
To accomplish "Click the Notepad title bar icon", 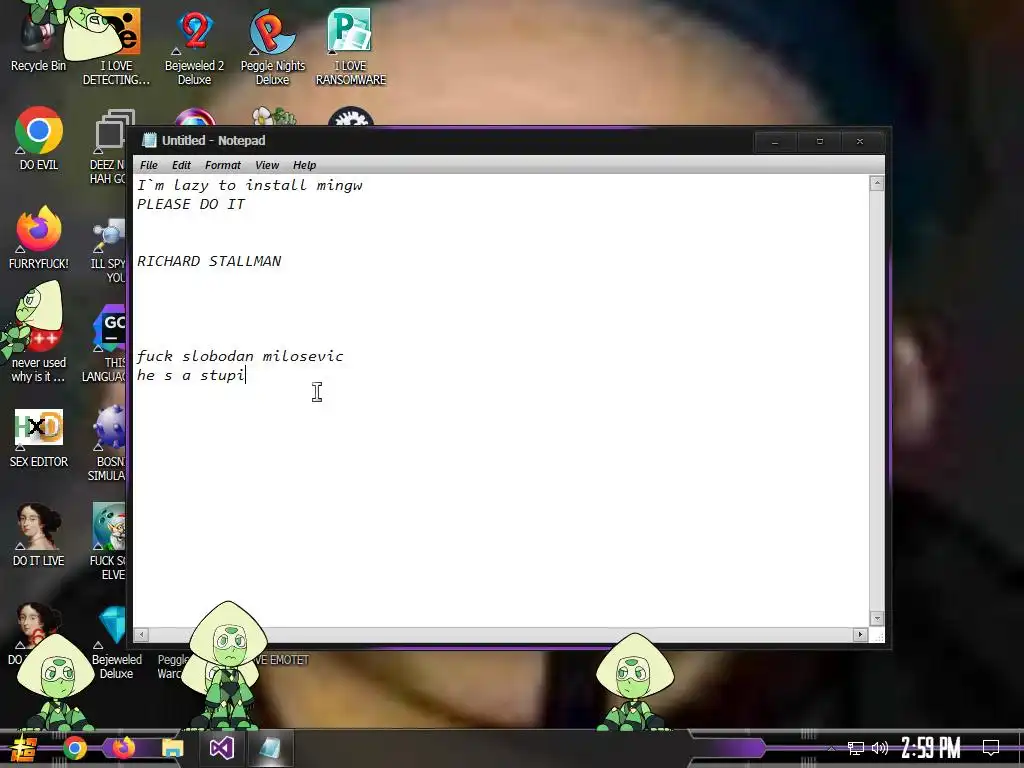I will pos(150,140).
